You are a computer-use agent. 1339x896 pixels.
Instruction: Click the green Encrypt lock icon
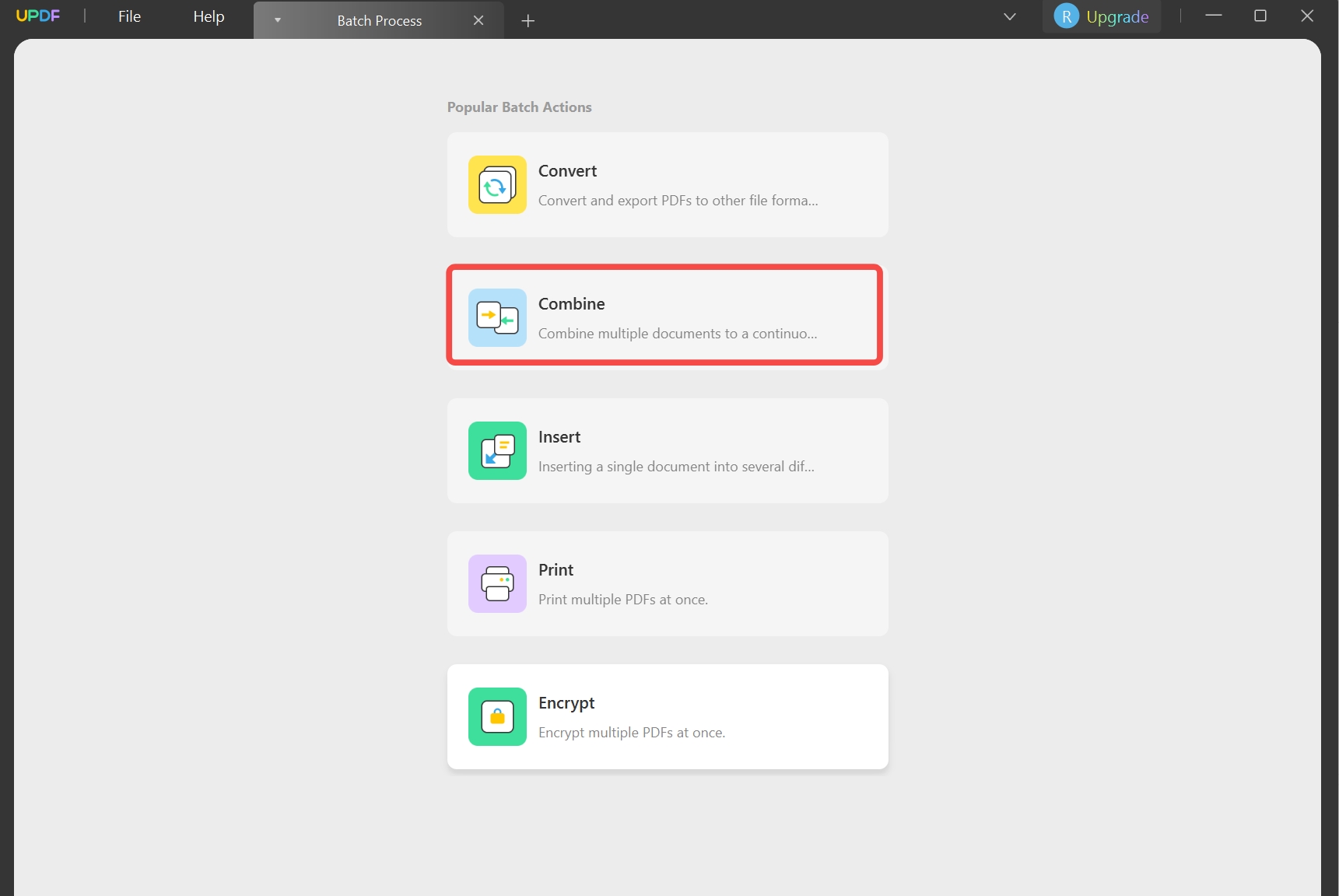[x=497, y=717]
